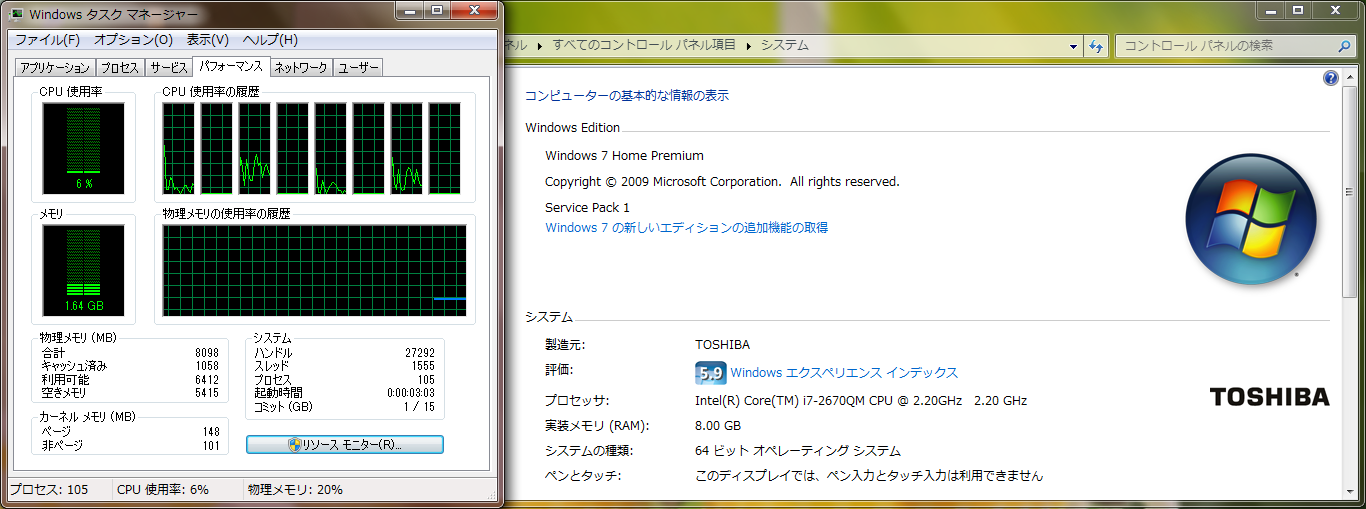Click the スレッド value 1555
The image size is (1366, 509).
point(423,367)
